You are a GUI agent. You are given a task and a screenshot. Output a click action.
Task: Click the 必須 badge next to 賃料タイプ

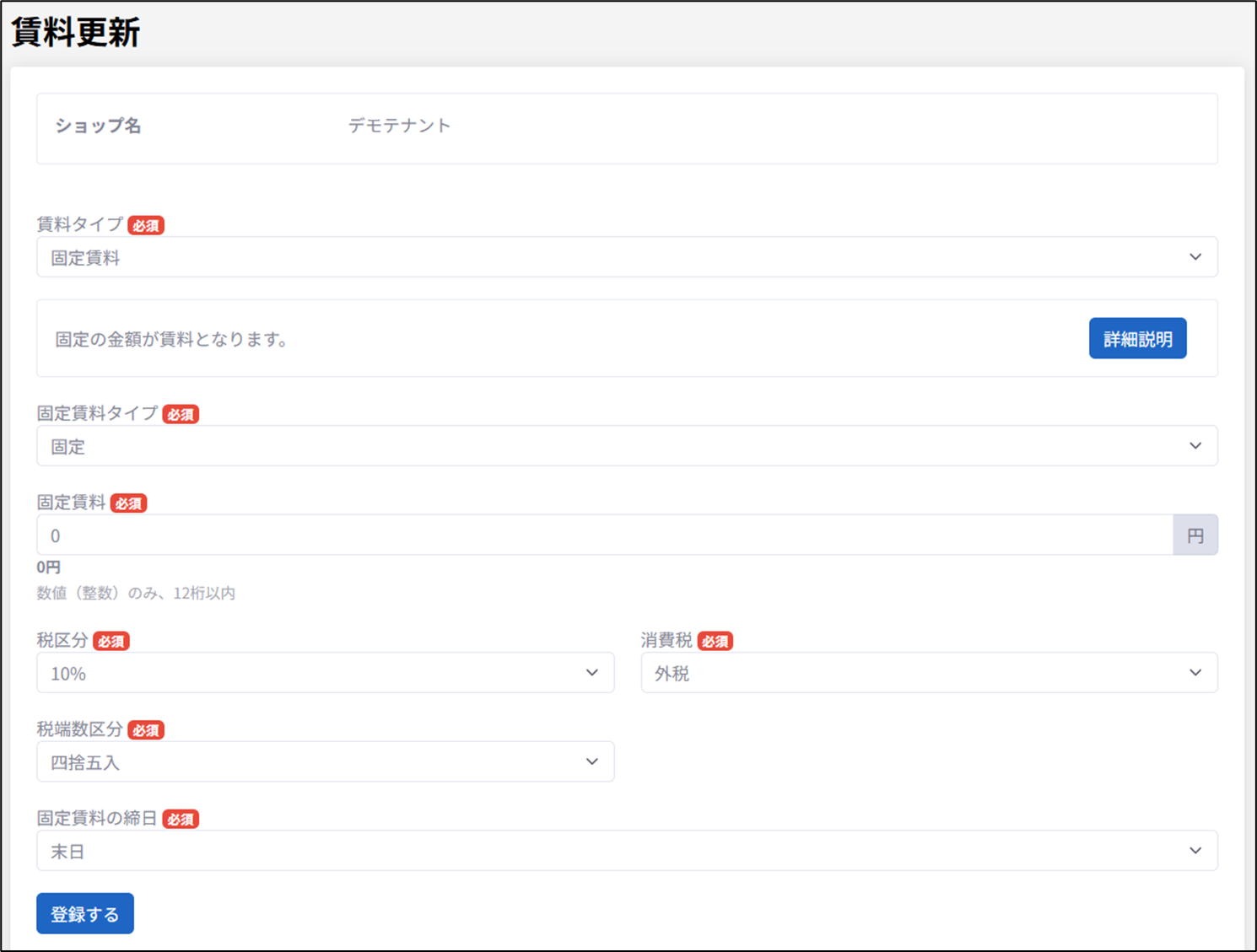[x=146, y=226]
